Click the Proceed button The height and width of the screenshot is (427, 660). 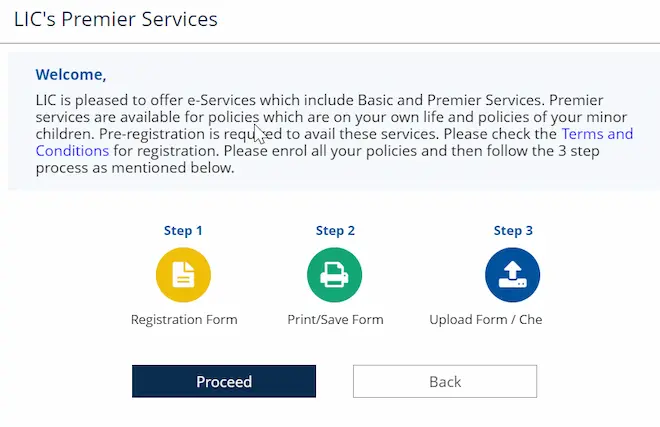coord(224,381)
